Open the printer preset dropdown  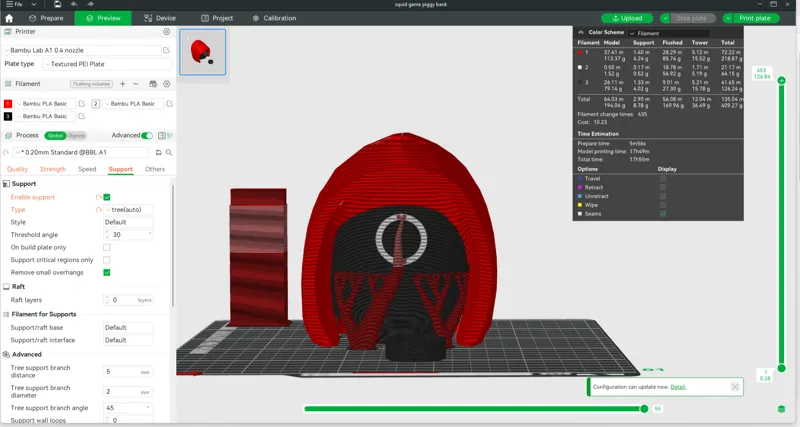[x=83, y=50]
